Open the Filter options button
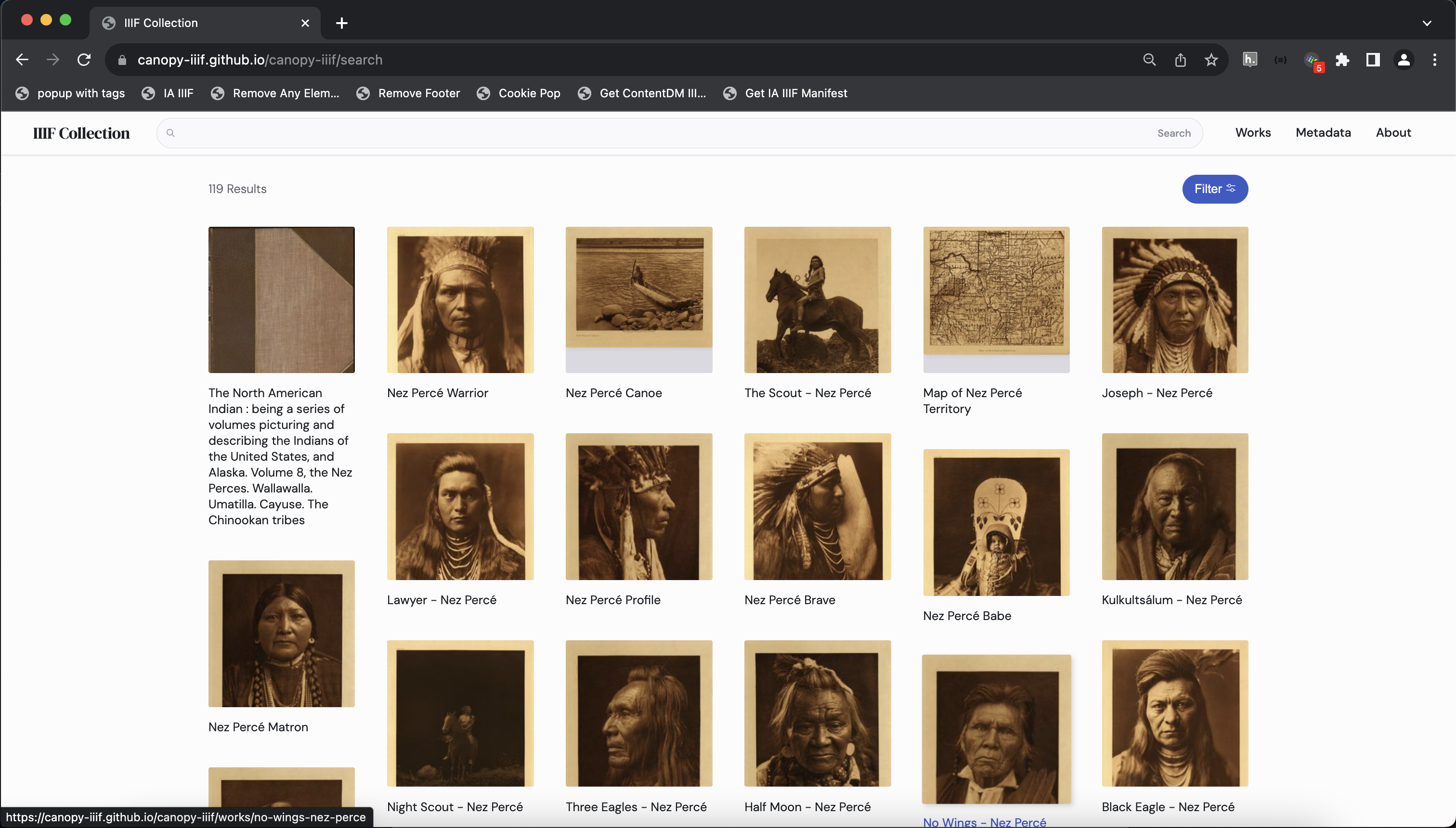 pyautogui.click(x=1214, y=189)
